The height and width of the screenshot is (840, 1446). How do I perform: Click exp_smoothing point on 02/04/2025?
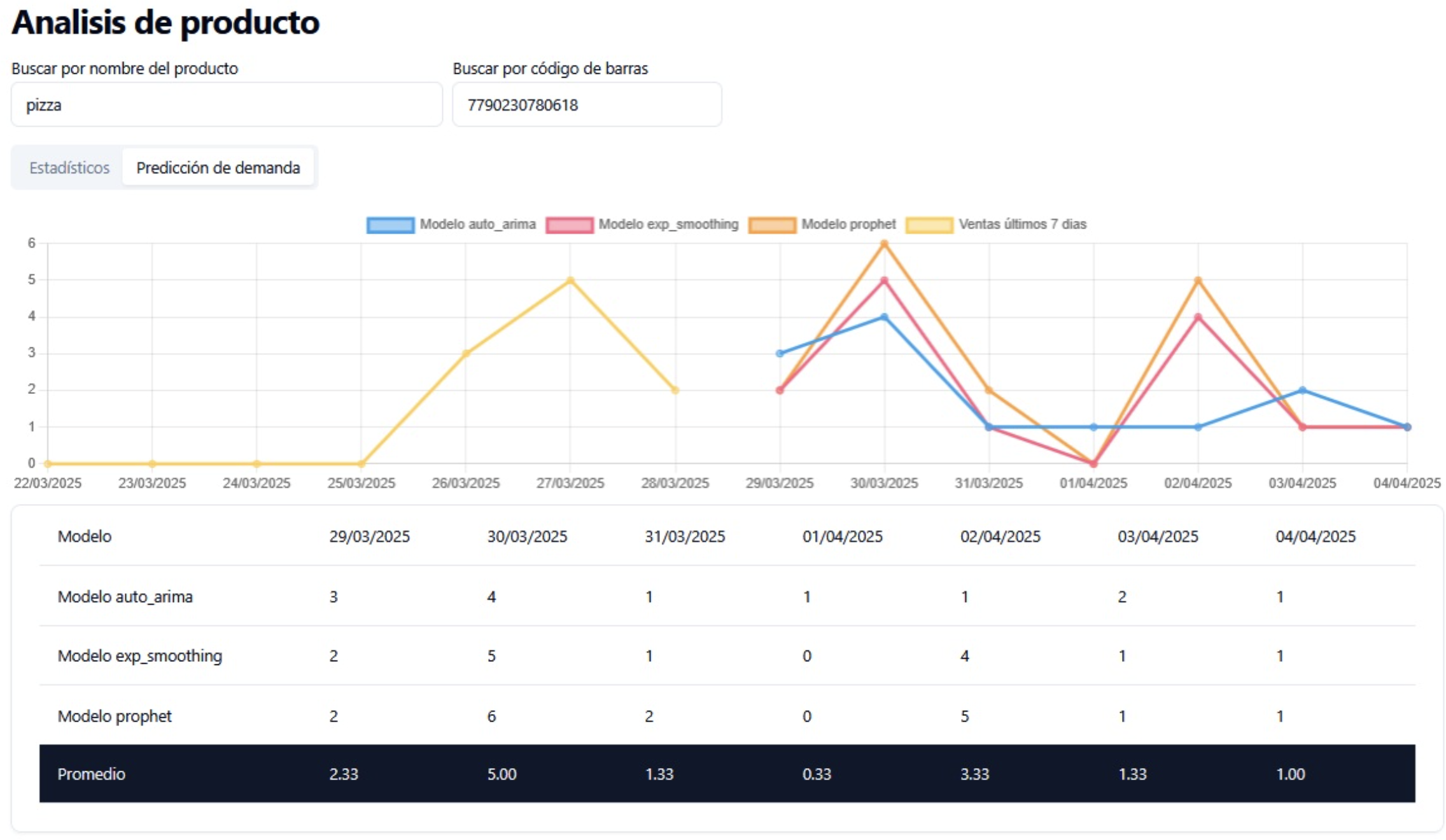(x=1198, y=317)
